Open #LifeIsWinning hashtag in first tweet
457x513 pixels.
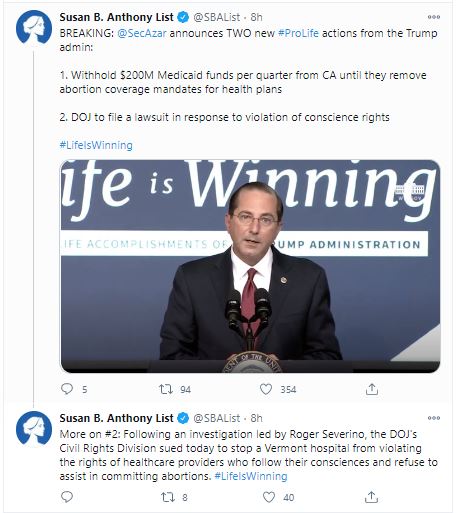coord(96,145)
